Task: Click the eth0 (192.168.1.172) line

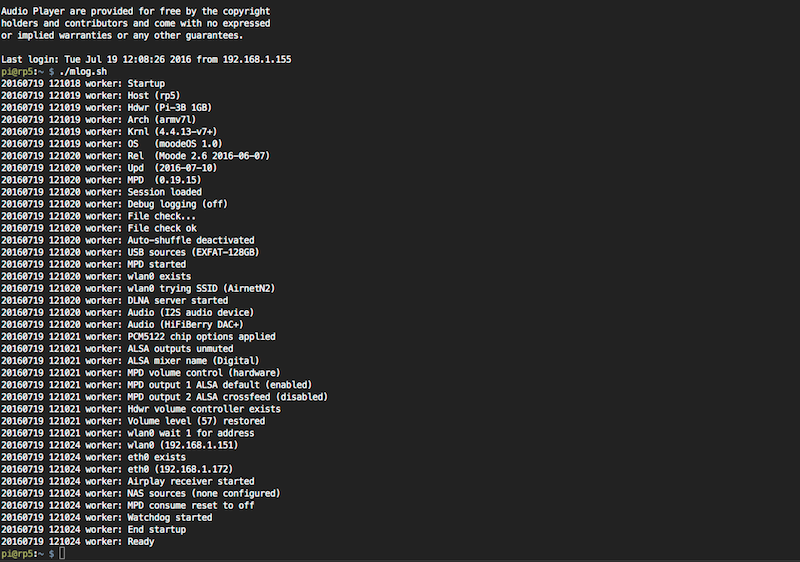Action: pyautogui.click(x=117, y=469)
